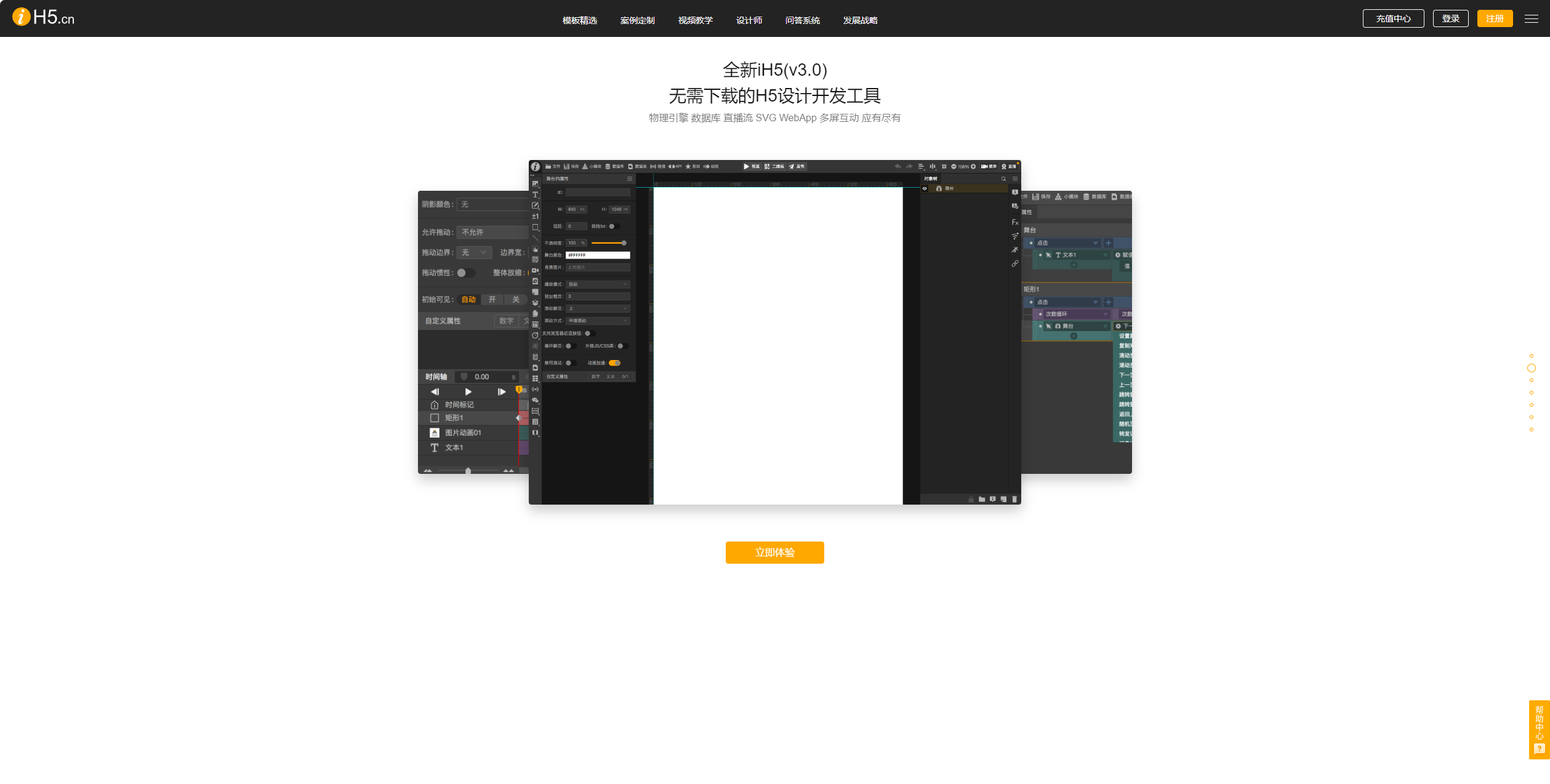1550x784 pixels.
Task: Click the preview (预览) play icon
Action: coord(747,166)
